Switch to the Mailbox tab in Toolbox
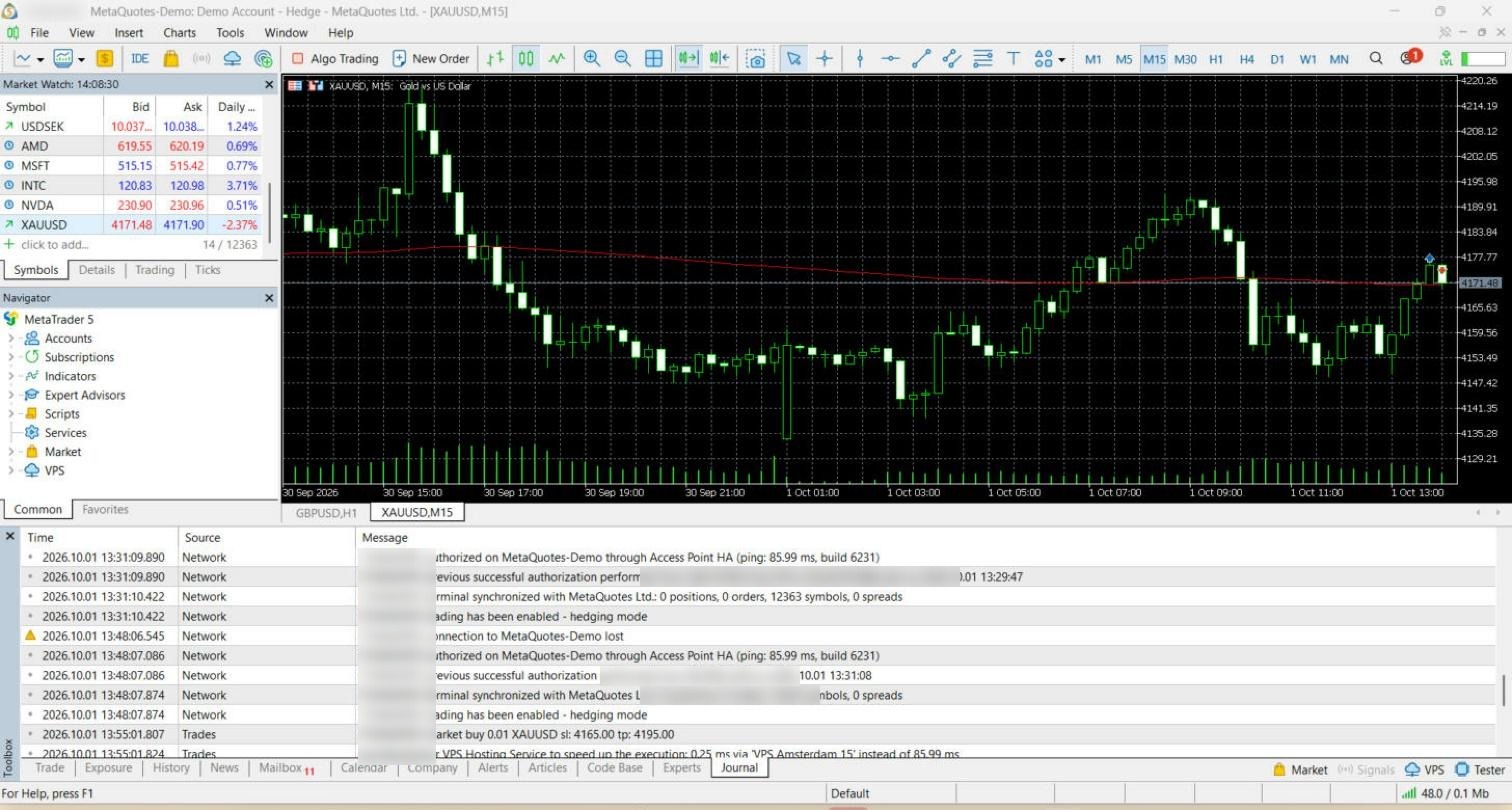The image size is (1512, 810). pos(287,768)
